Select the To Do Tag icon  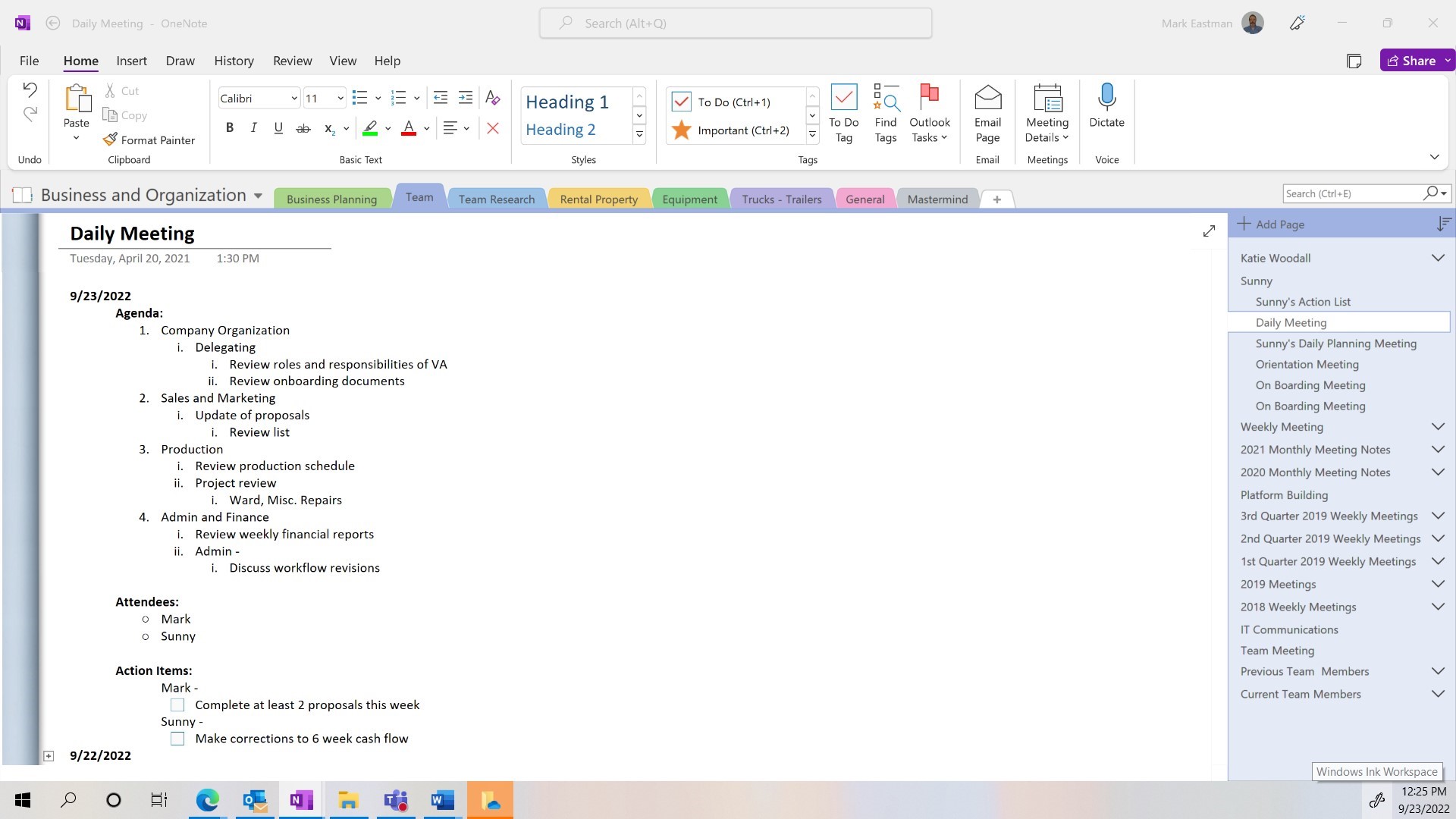843,114
